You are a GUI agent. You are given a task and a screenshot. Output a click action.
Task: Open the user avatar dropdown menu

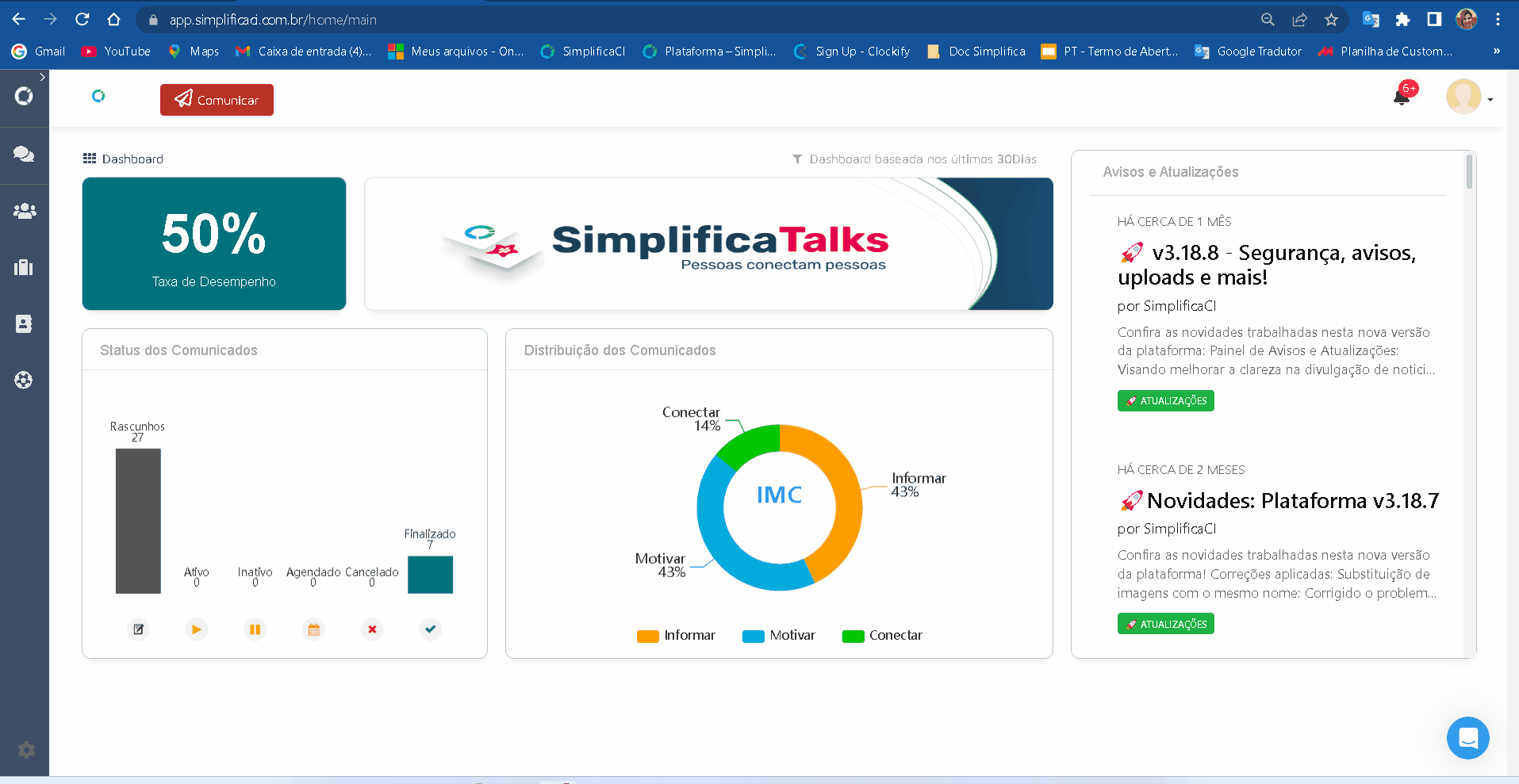[1469, 98]
